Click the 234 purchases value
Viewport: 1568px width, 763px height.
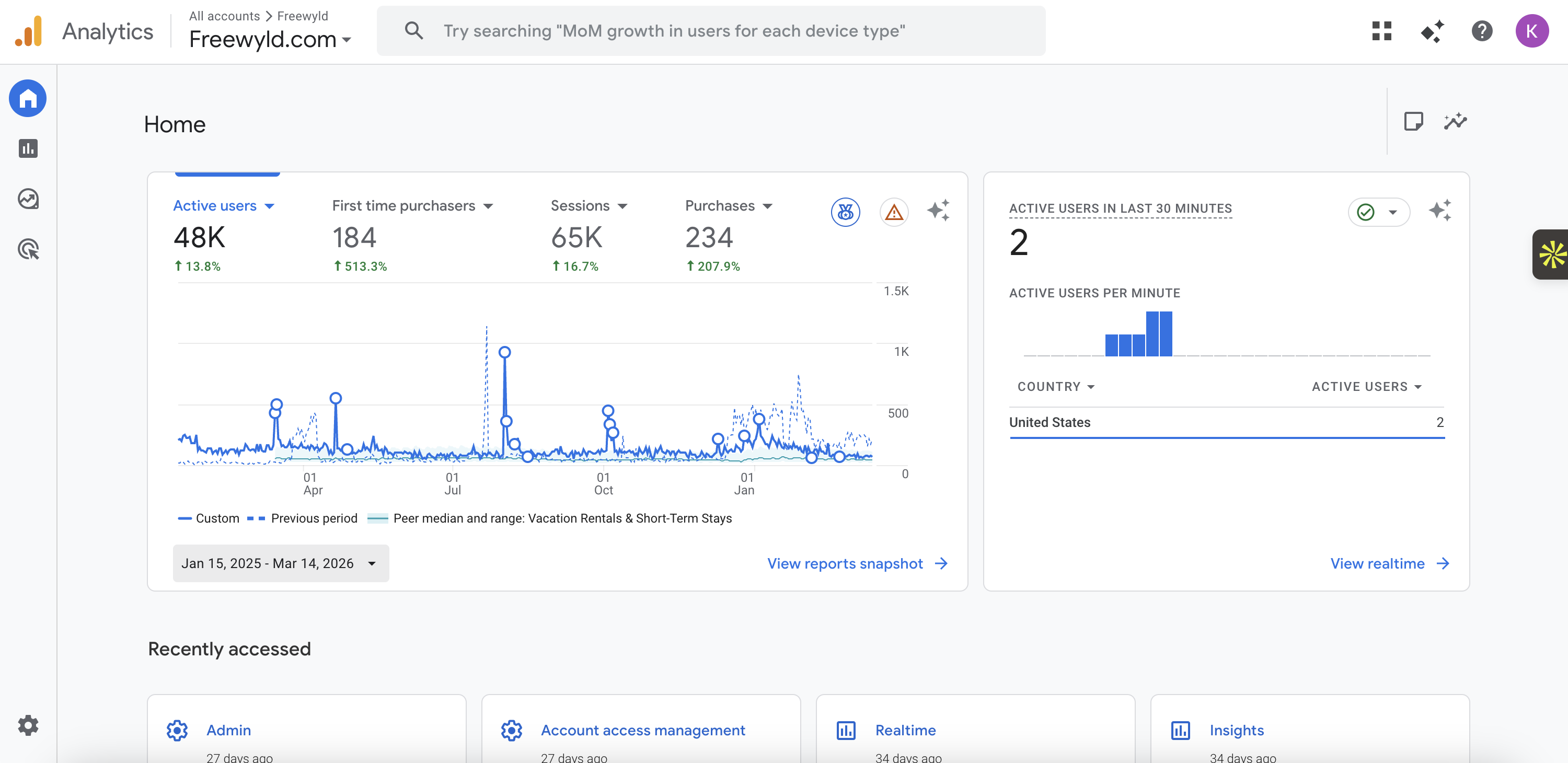pyautogui.click(x=709, y=237)
